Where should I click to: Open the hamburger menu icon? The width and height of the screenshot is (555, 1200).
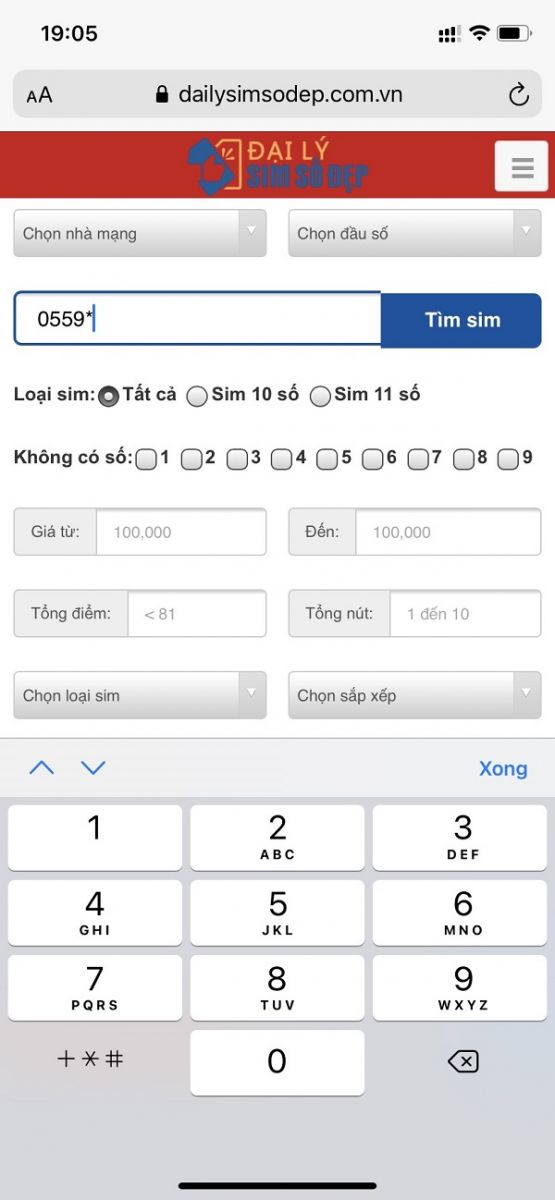(521, 166)
